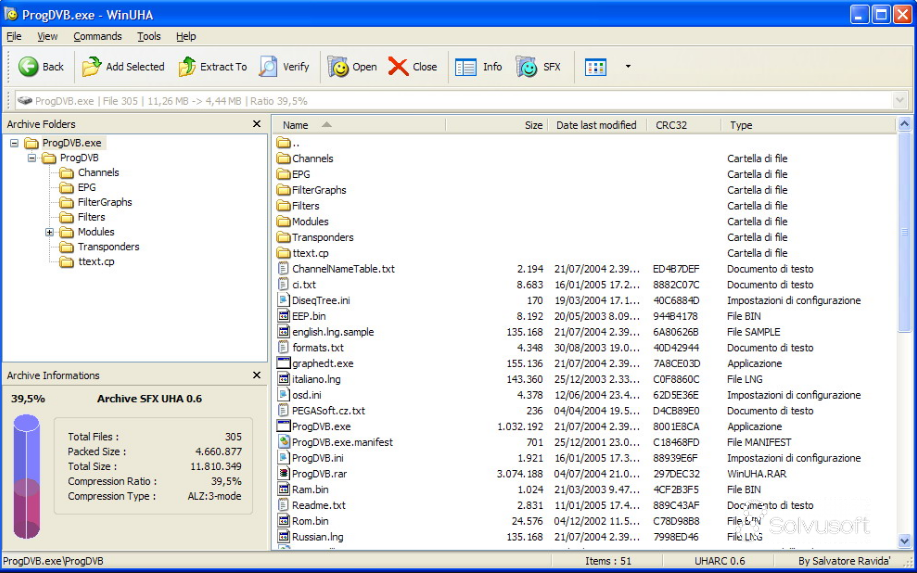
Task: Collapse the ProgDVB.exe root tree node
Action: tap(14, 143)
